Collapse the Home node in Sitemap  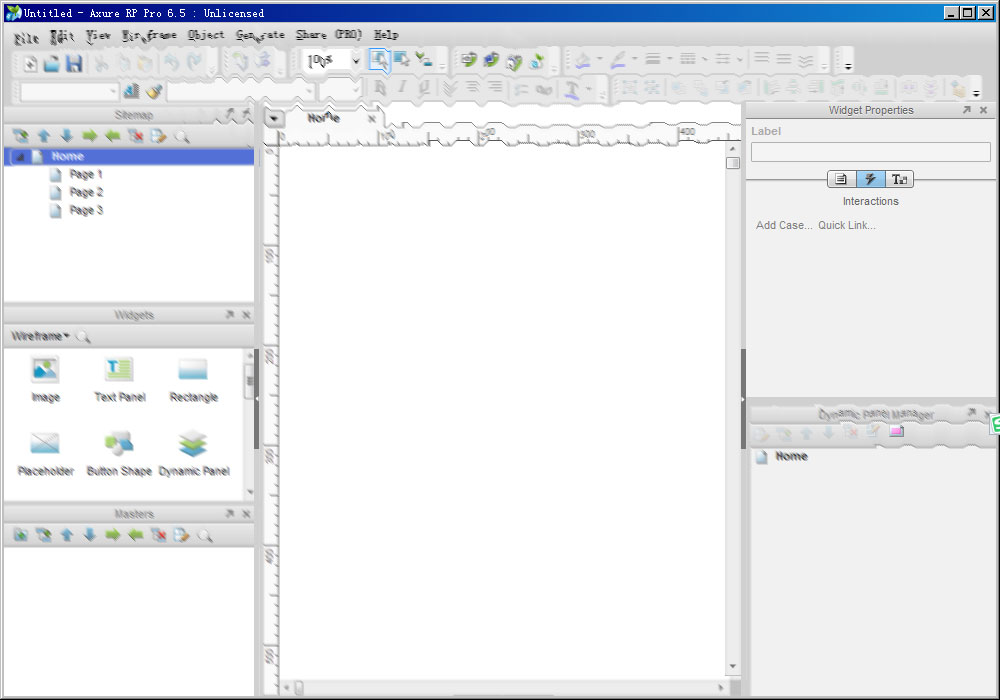[18, 157]
